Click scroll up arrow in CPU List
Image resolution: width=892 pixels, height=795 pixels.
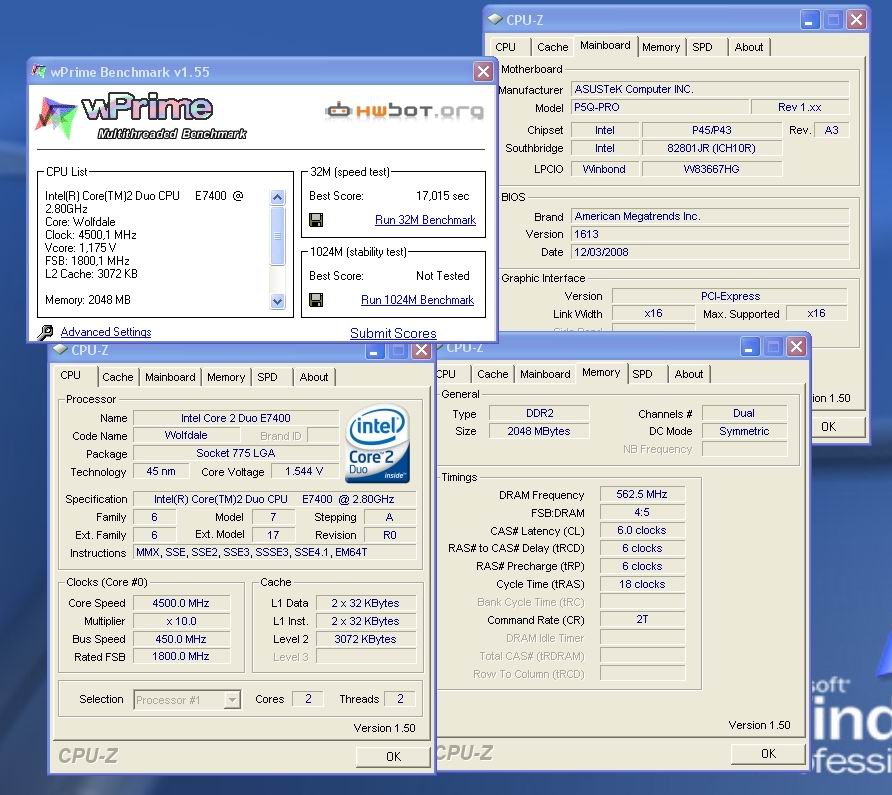pos(278,197)
